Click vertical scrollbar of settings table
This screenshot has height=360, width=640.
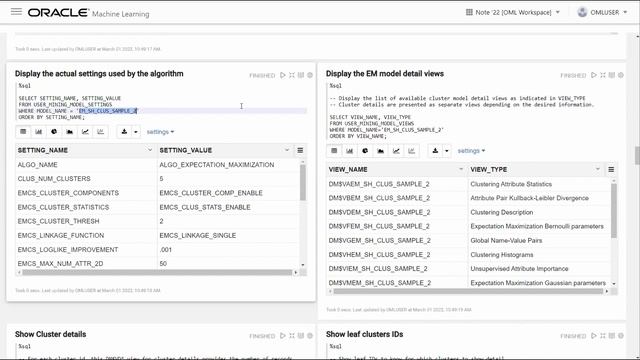click(302, 182)
